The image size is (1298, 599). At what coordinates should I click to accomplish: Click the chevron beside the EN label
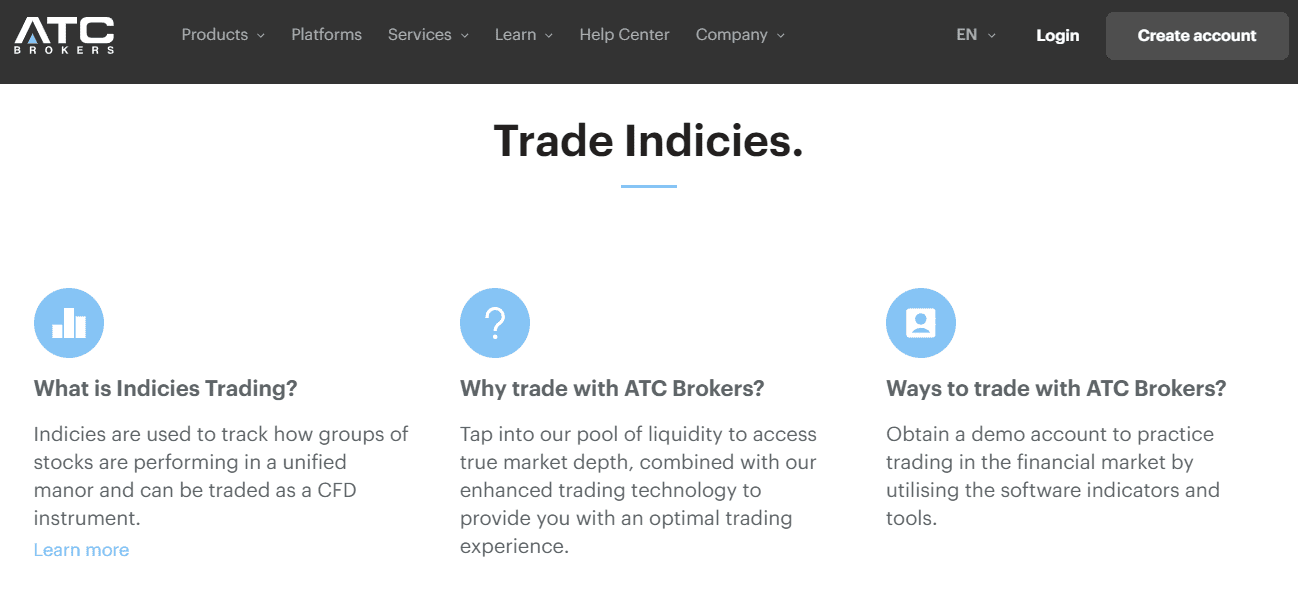point(991,35)
